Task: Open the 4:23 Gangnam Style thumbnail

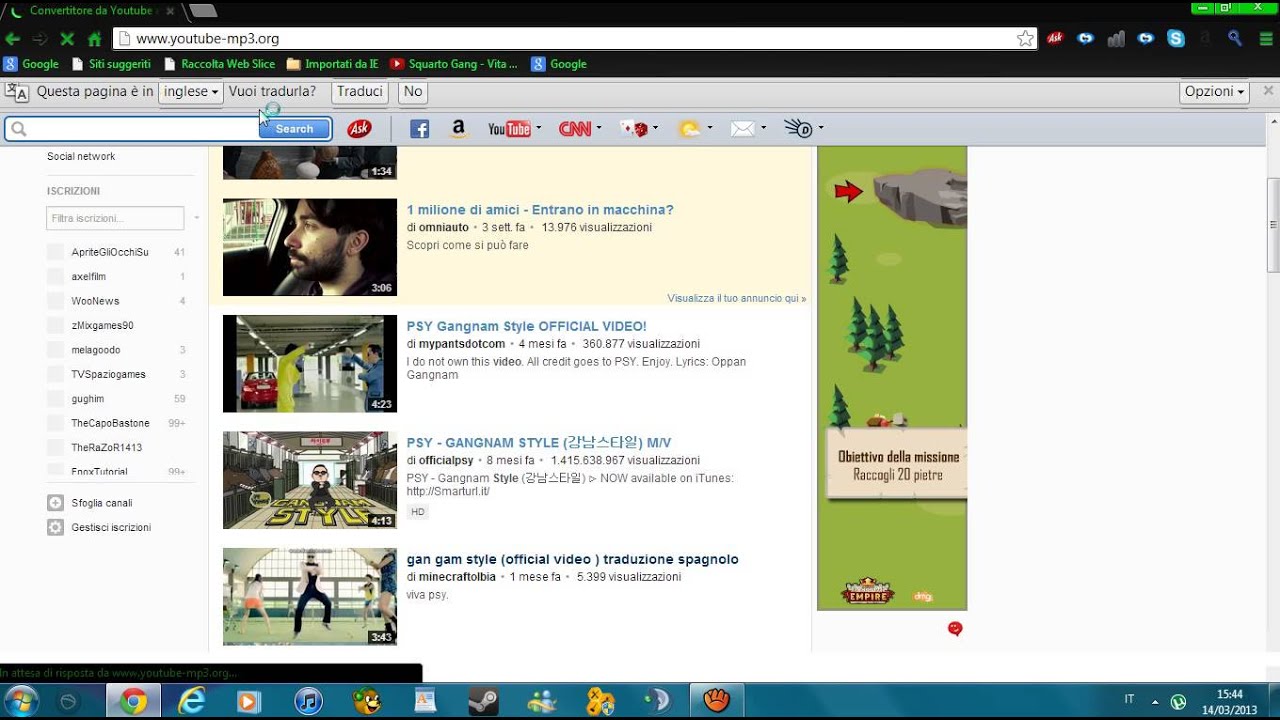Action: click(310, 364)
